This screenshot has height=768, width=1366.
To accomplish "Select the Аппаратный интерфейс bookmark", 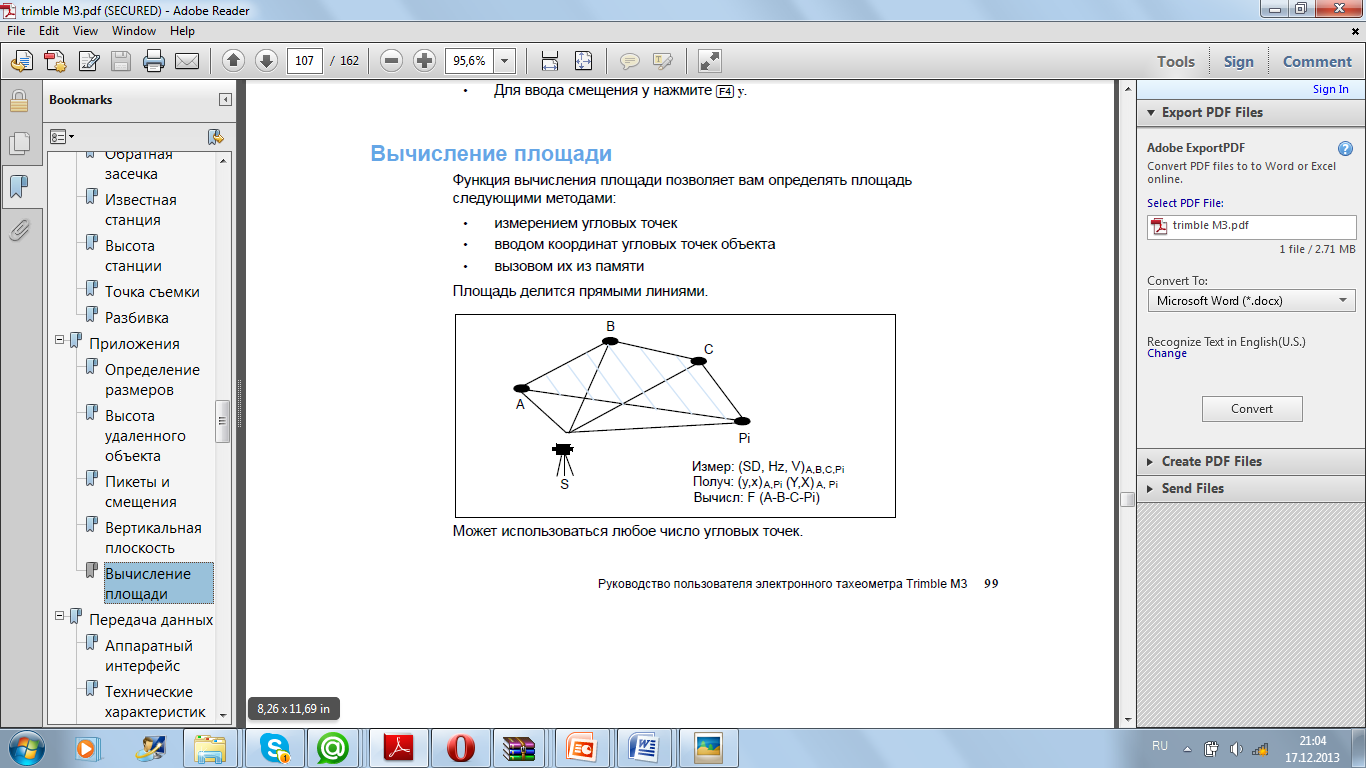I will point(149,656).
